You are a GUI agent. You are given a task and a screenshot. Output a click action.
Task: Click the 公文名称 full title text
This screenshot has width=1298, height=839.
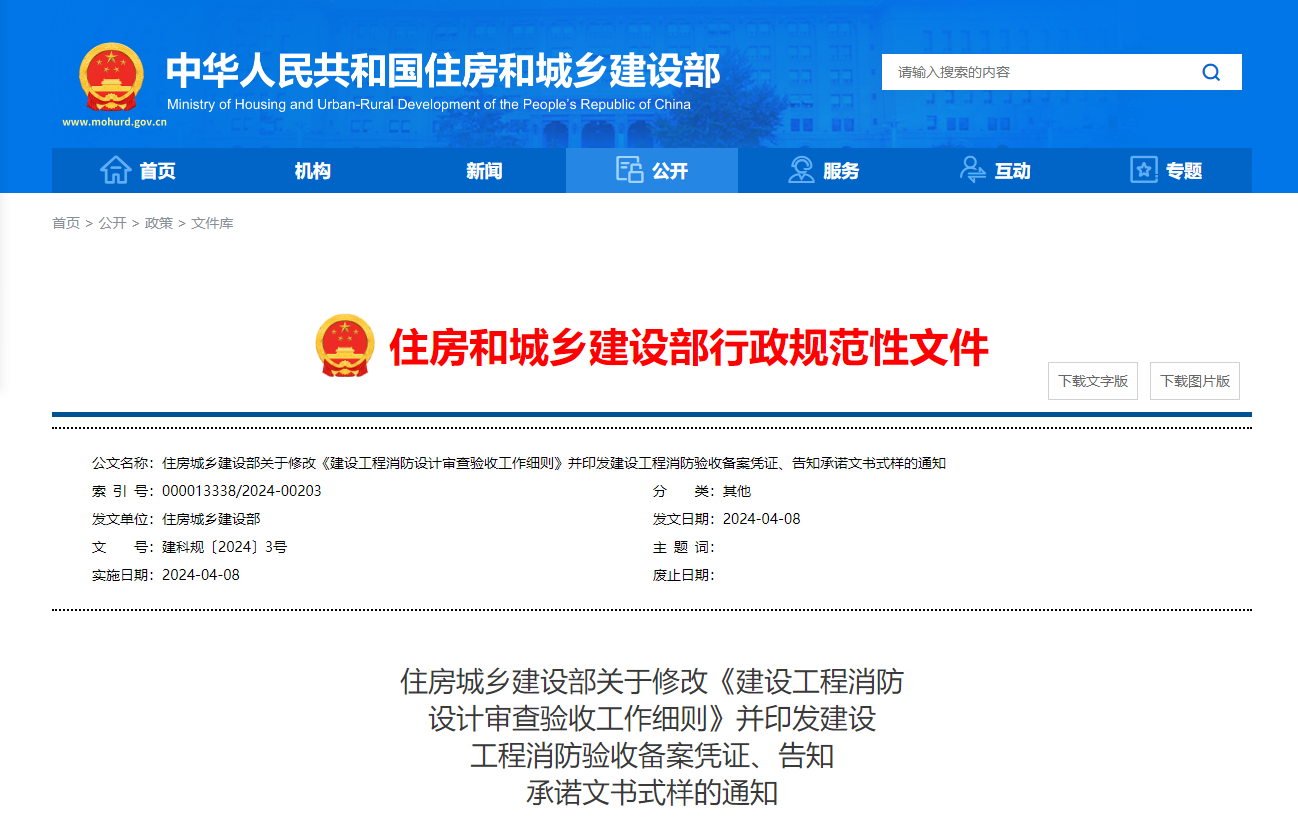[x=554, y=463]
